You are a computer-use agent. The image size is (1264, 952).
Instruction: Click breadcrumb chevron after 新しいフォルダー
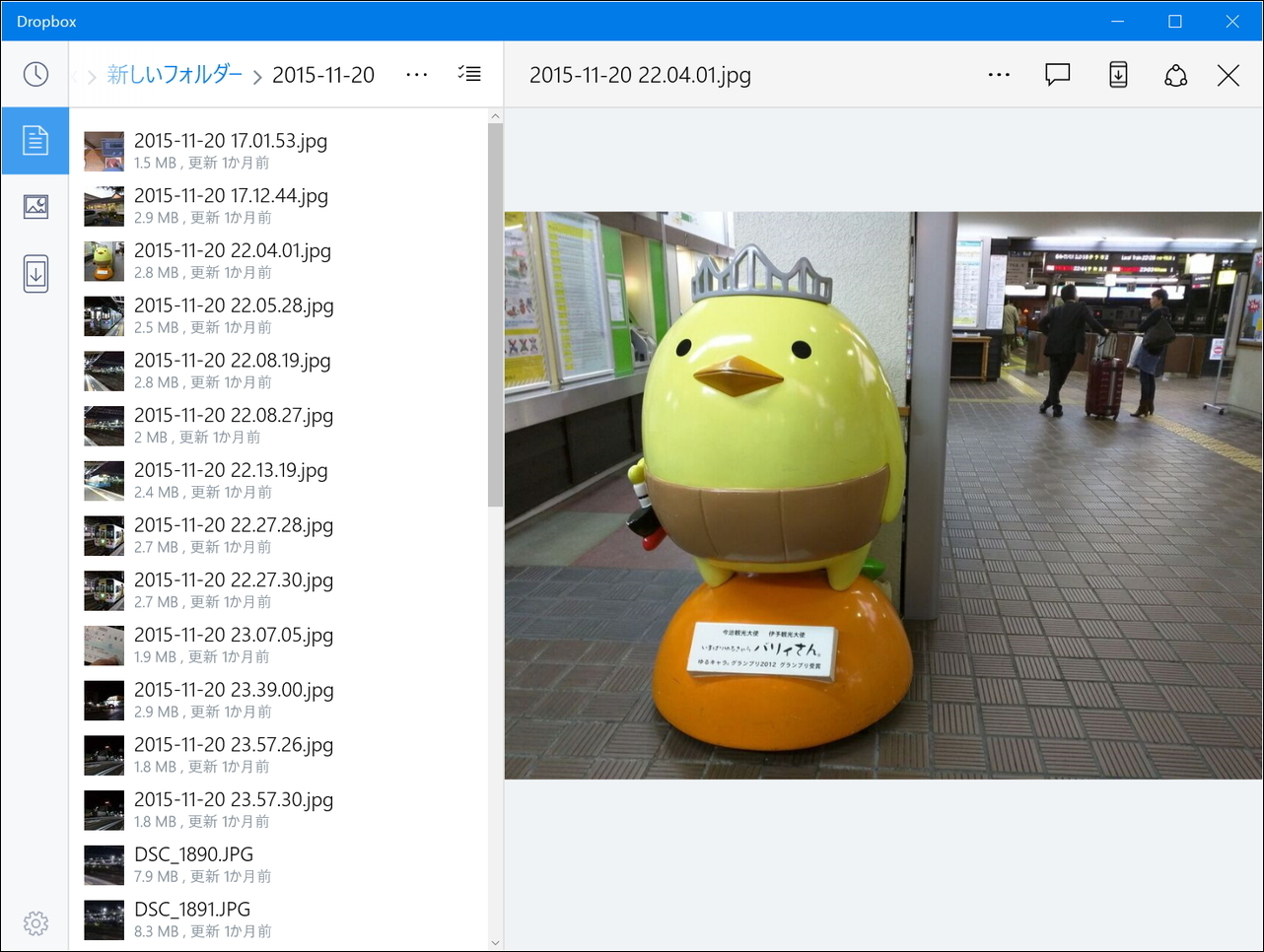tap(257, 74)
